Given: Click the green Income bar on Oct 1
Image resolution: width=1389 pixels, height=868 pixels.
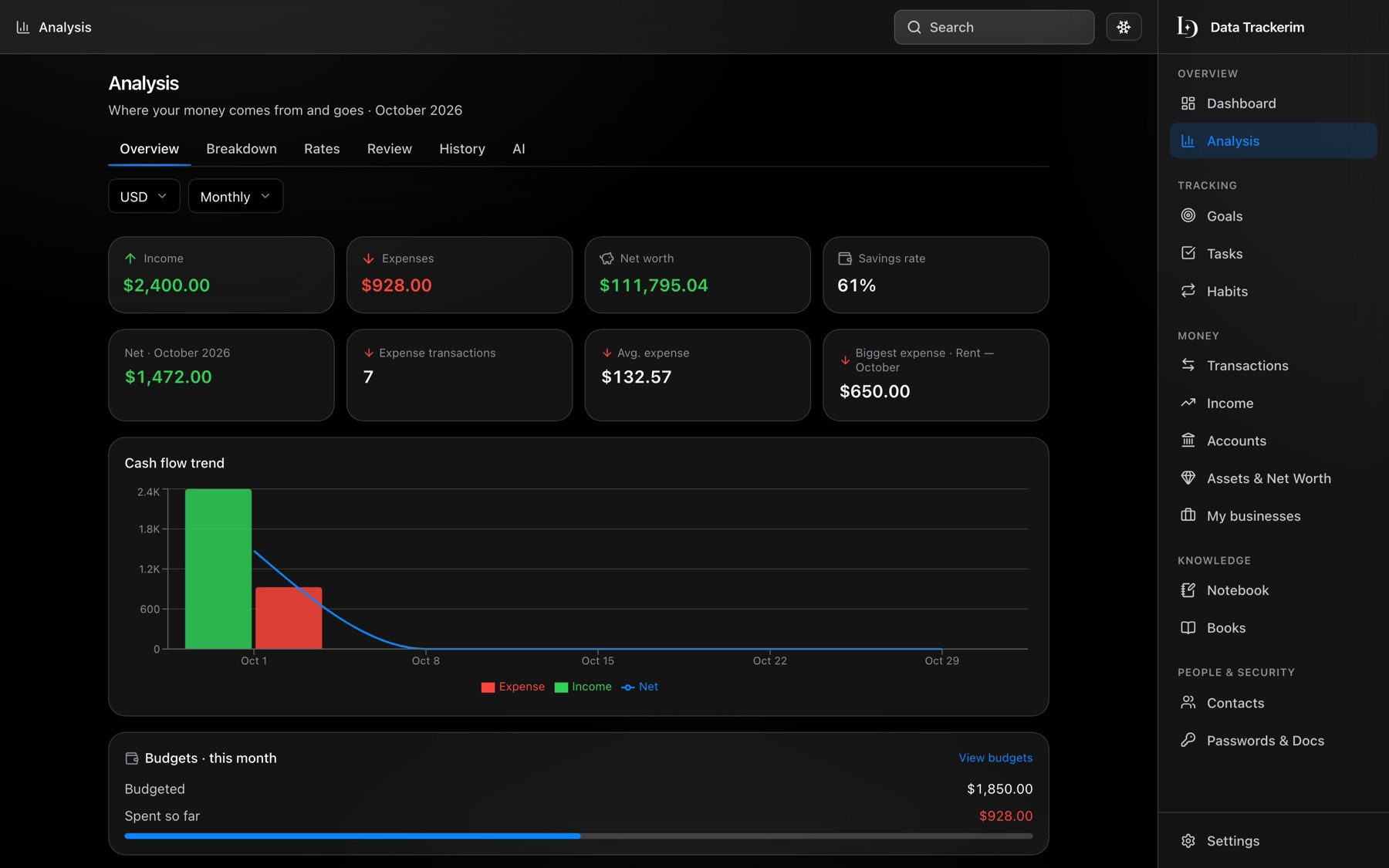Looking at the screenshot, I should pos(218,569).
